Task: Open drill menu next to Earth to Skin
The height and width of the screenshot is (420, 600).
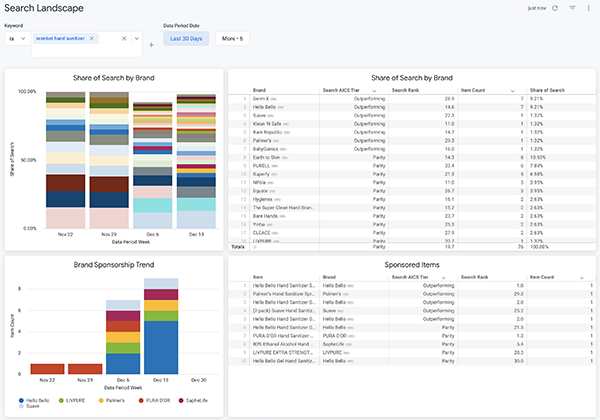Action: [x=285, y=158]
